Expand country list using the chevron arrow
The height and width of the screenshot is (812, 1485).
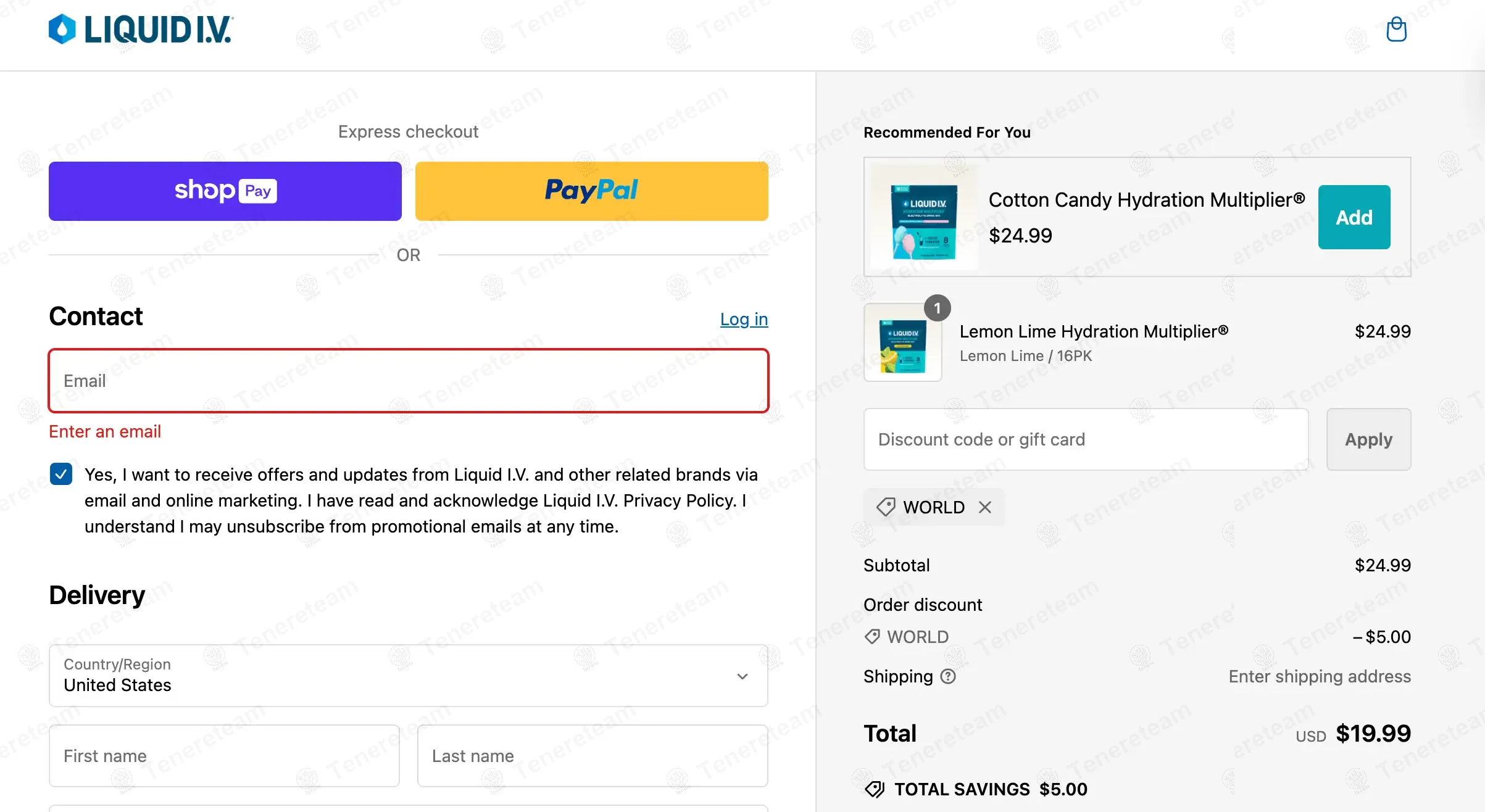[x=742, y=676]
